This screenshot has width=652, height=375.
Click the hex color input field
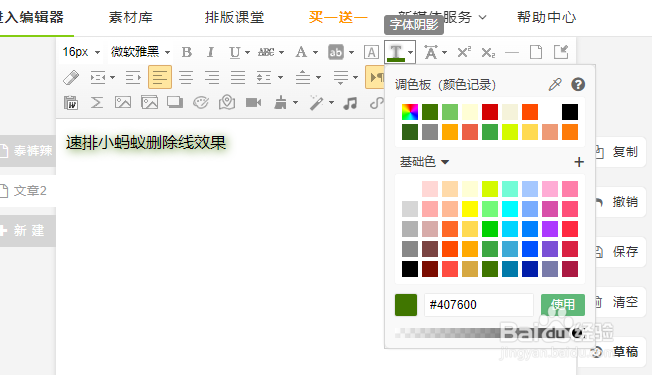tap(478, 305)
